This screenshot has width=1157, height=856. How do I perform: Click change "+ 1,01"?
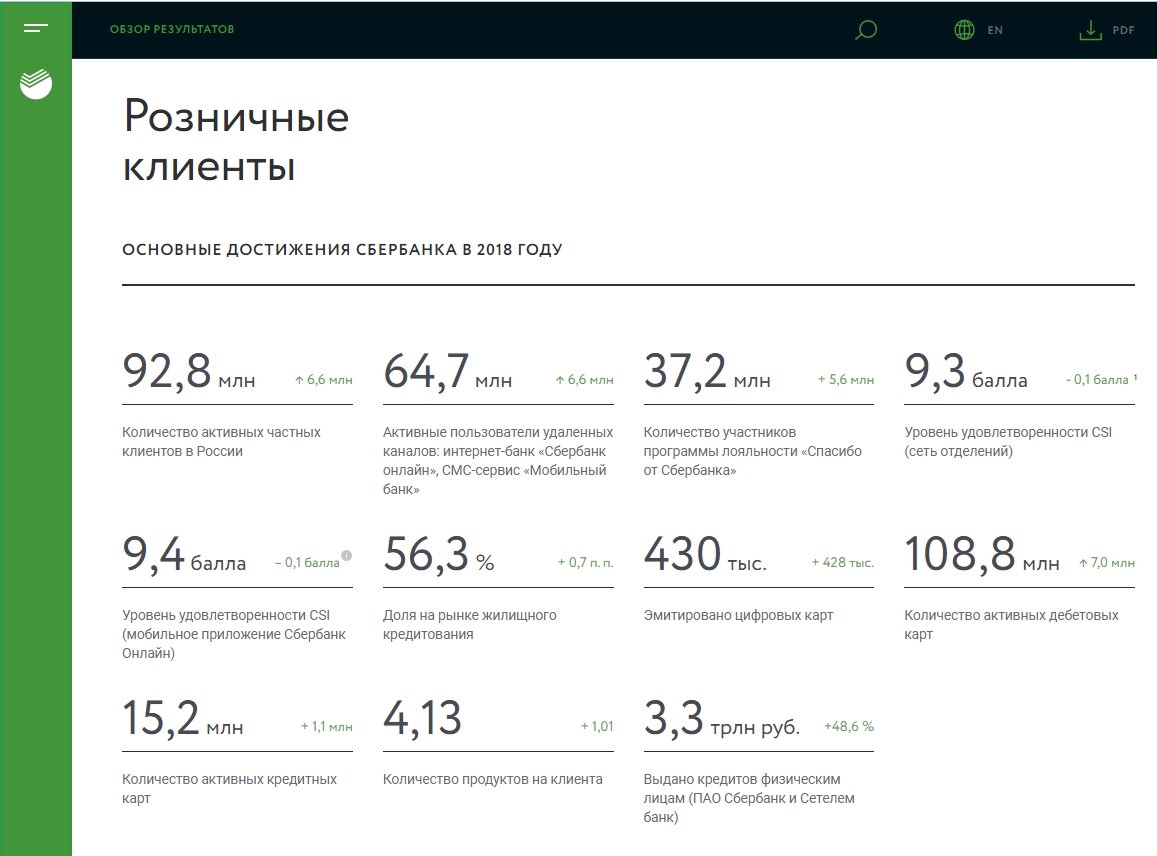click(597, 727)
